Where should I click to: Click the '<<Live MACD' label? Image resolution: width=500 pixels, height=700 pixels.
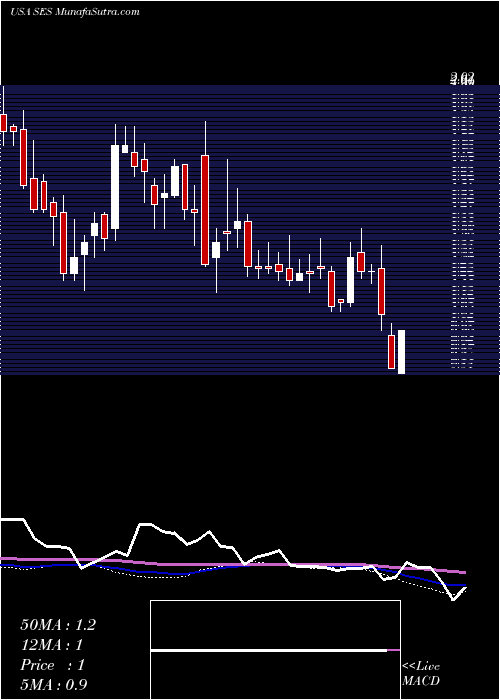421,673
